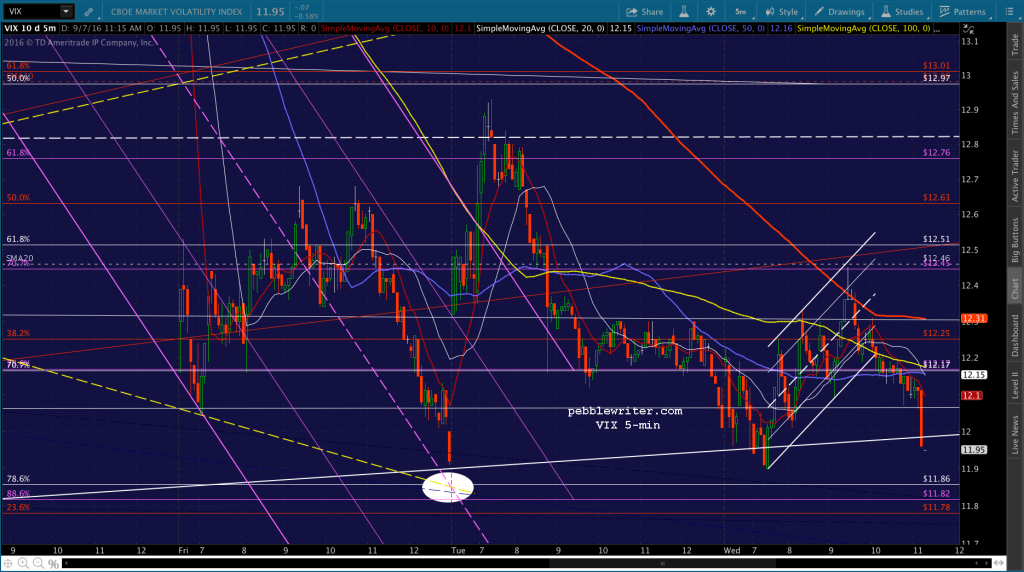Viewport: 1024px width, 572px height.
Task: Click the 12.31 red price bubble on axis
Action: coord(974,319)
